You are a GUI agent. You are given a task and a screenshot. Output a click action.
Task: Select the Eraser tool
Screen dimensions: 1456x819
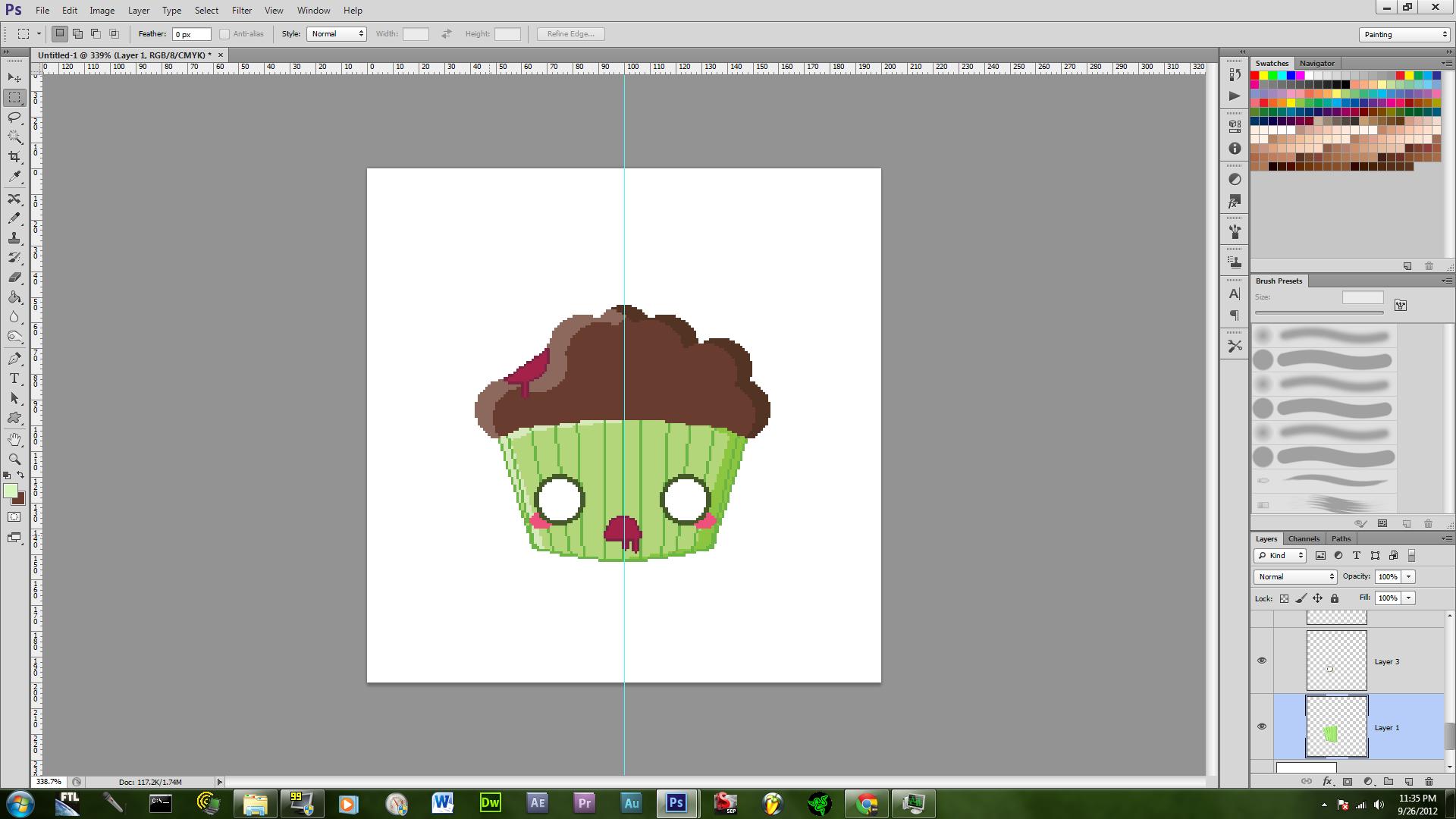(x=14, y=278)
